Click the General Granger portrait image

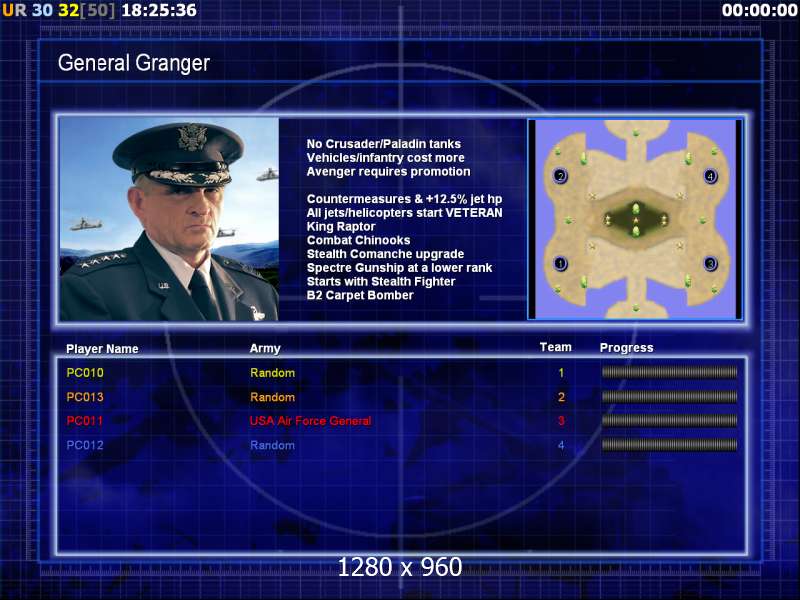pos(169,219)
